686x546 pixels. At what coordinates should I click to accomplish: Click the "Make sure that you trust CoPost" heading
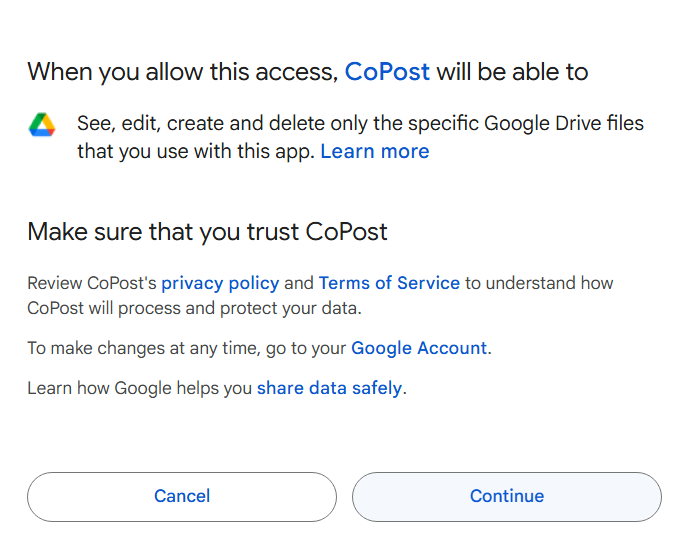click(207, 232)
